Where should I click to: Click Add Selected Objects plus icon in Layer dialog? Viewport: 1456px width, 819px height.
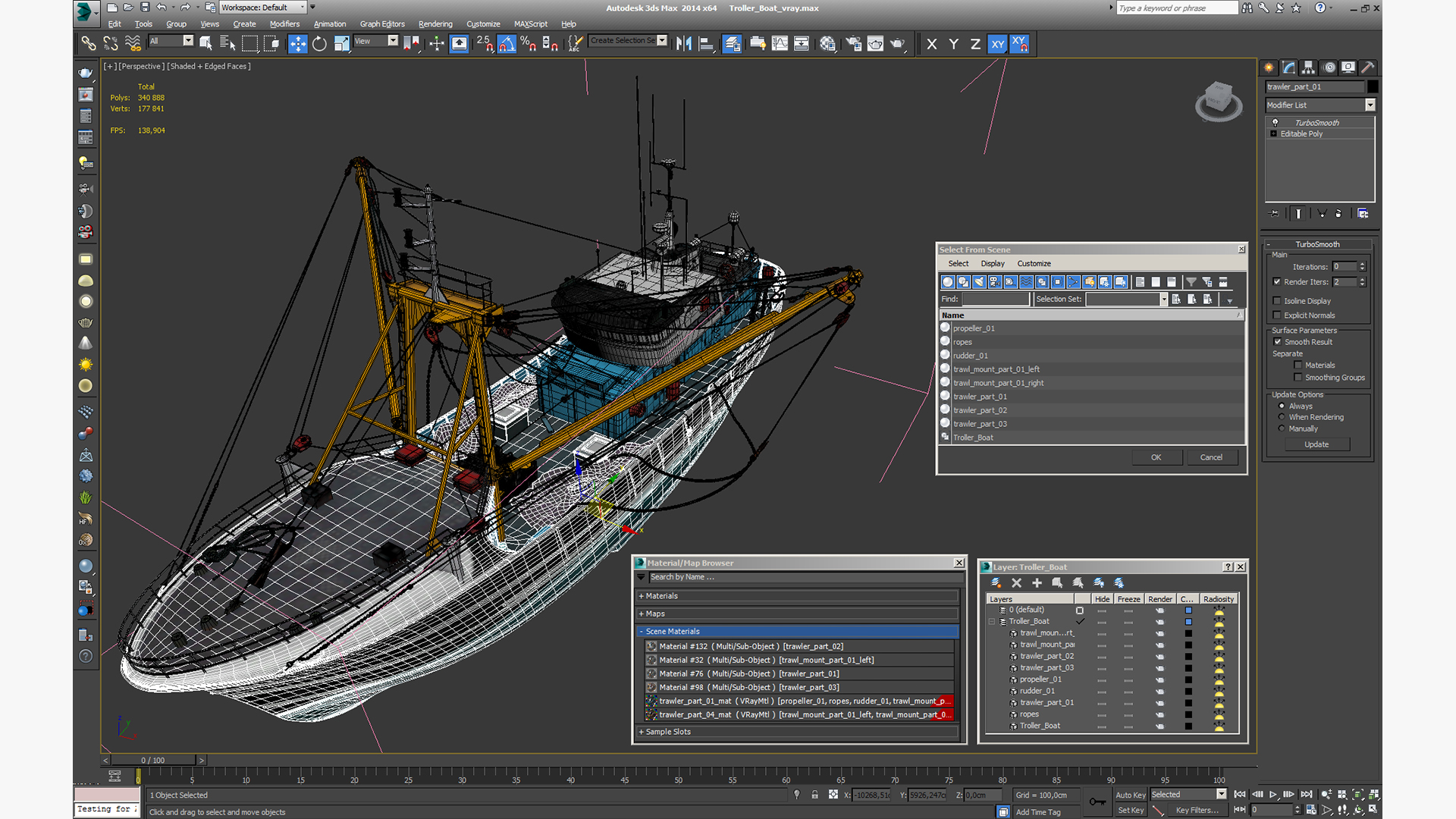click(x=1037, y=582)
